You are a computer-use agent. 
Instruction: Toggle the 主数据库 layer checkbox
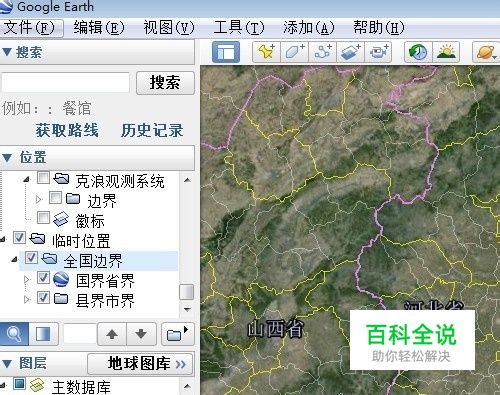(x=19, y=384)
